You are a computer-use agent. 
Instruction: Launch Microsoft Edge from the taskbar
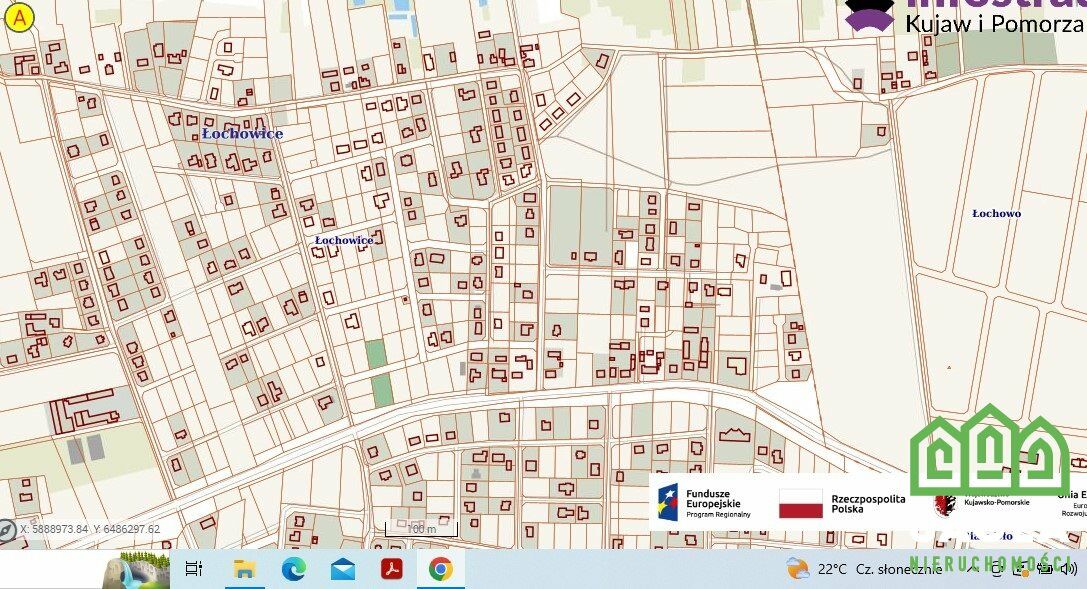click(293, 569)
